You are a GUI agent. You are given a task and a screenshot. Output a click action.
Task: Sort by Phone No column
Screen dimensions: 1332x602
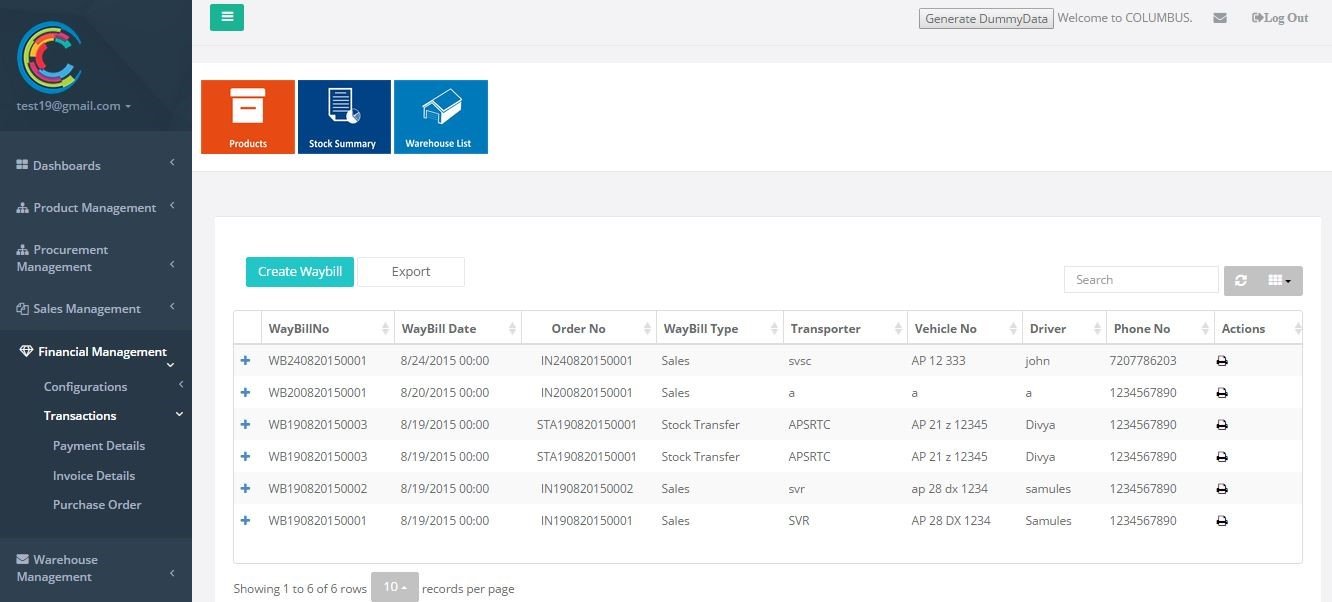[1159, 328]
